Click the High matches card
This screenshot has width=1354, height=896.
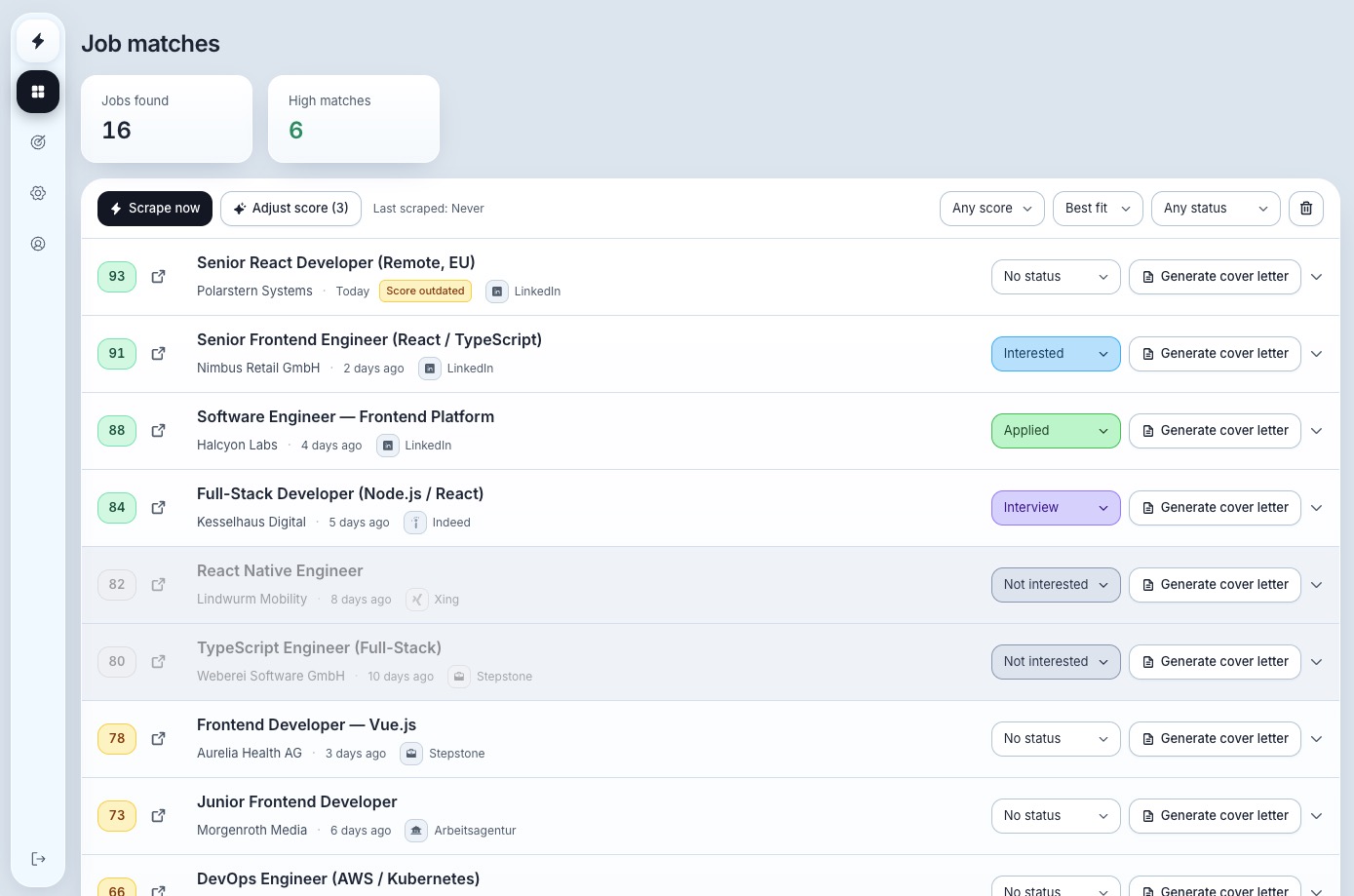click(354, 119)
